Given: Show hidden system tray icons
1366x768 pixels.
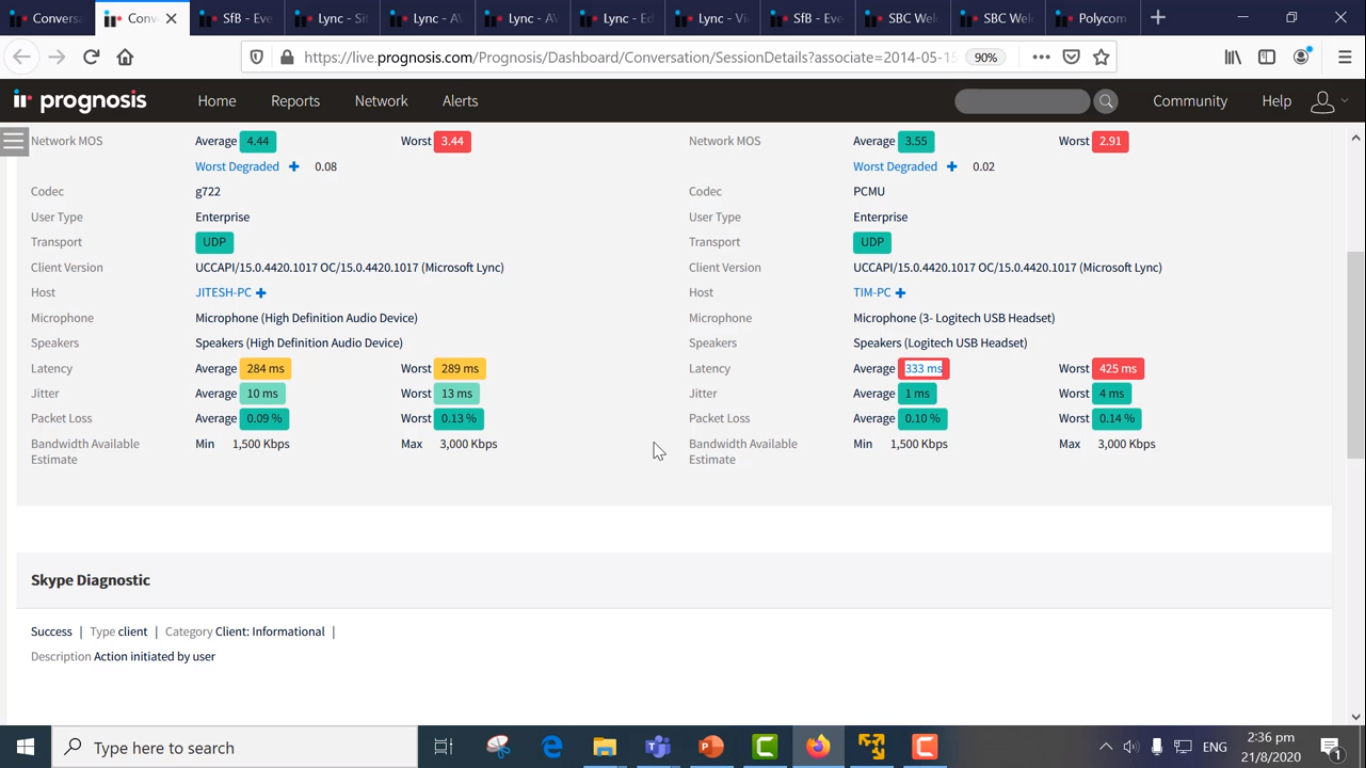Looking at the screenshot, I should point(1105,747).
